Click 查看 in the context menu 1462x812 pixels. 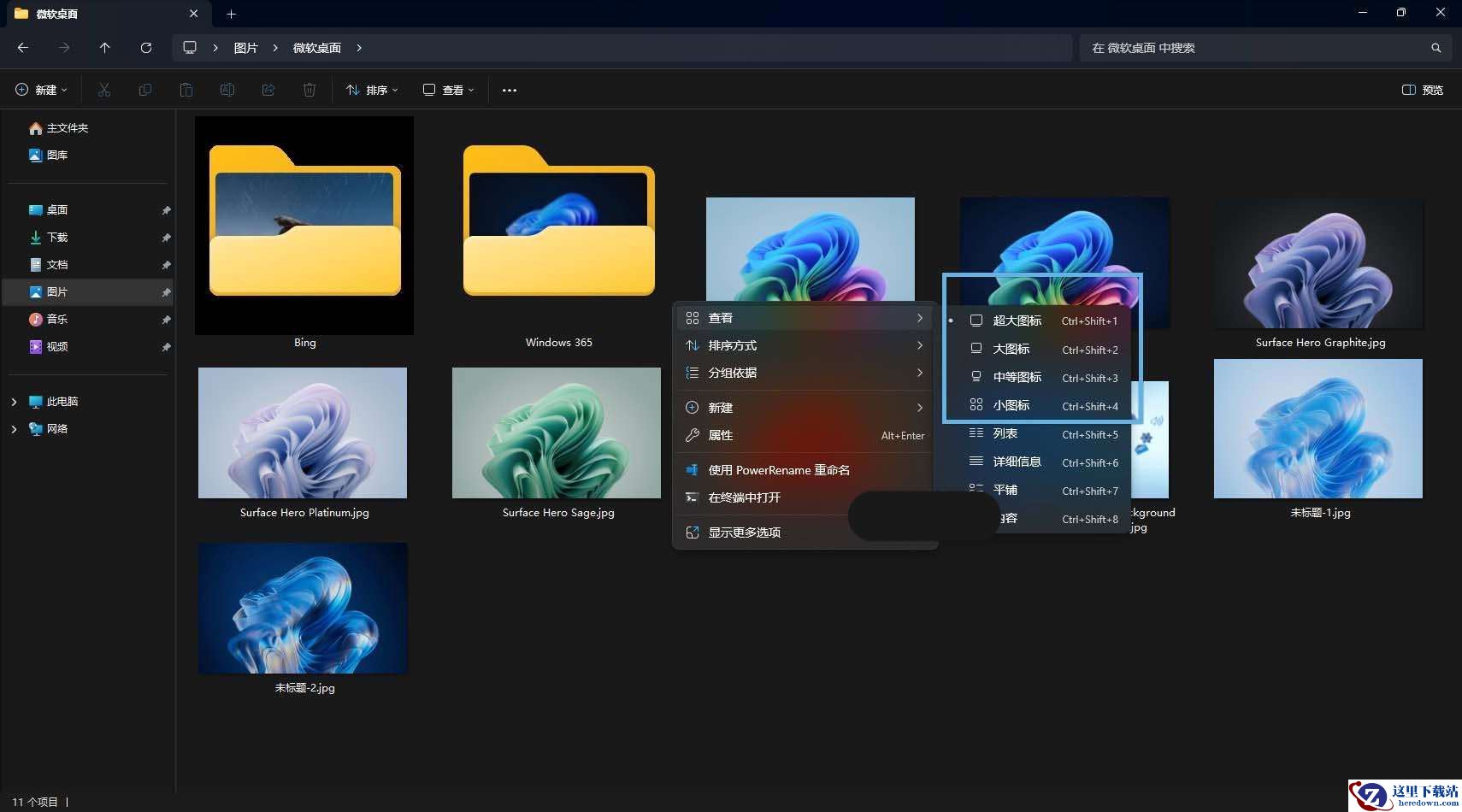point(805,318)
